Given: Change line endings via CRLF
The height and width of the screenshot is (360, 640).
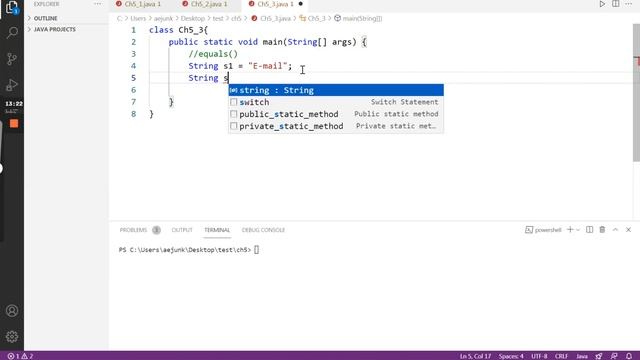Looking at the screenshot, I should pos(561,356).
